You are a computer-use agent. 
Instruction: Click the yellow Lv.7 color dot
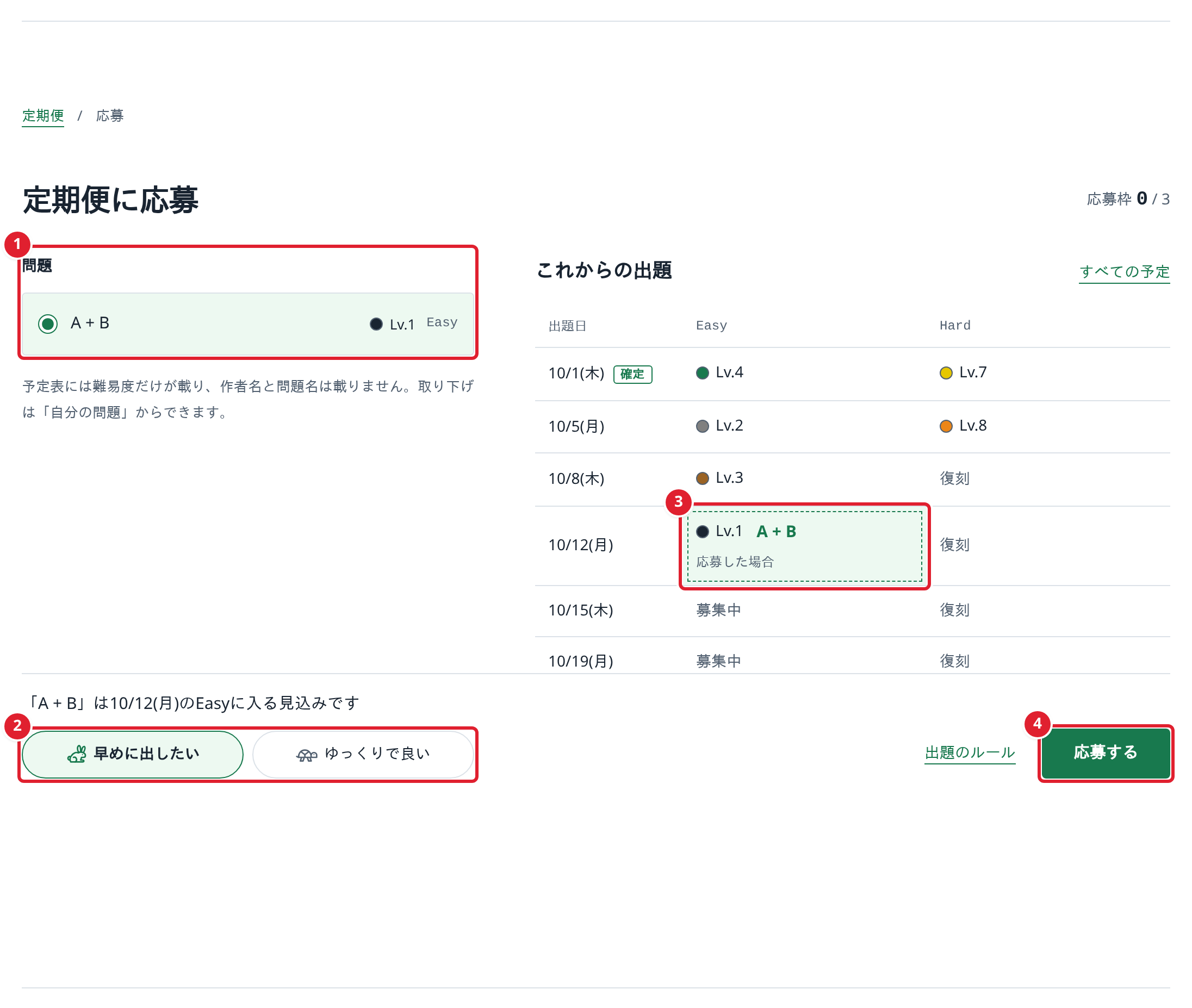(x=946, y=373)
